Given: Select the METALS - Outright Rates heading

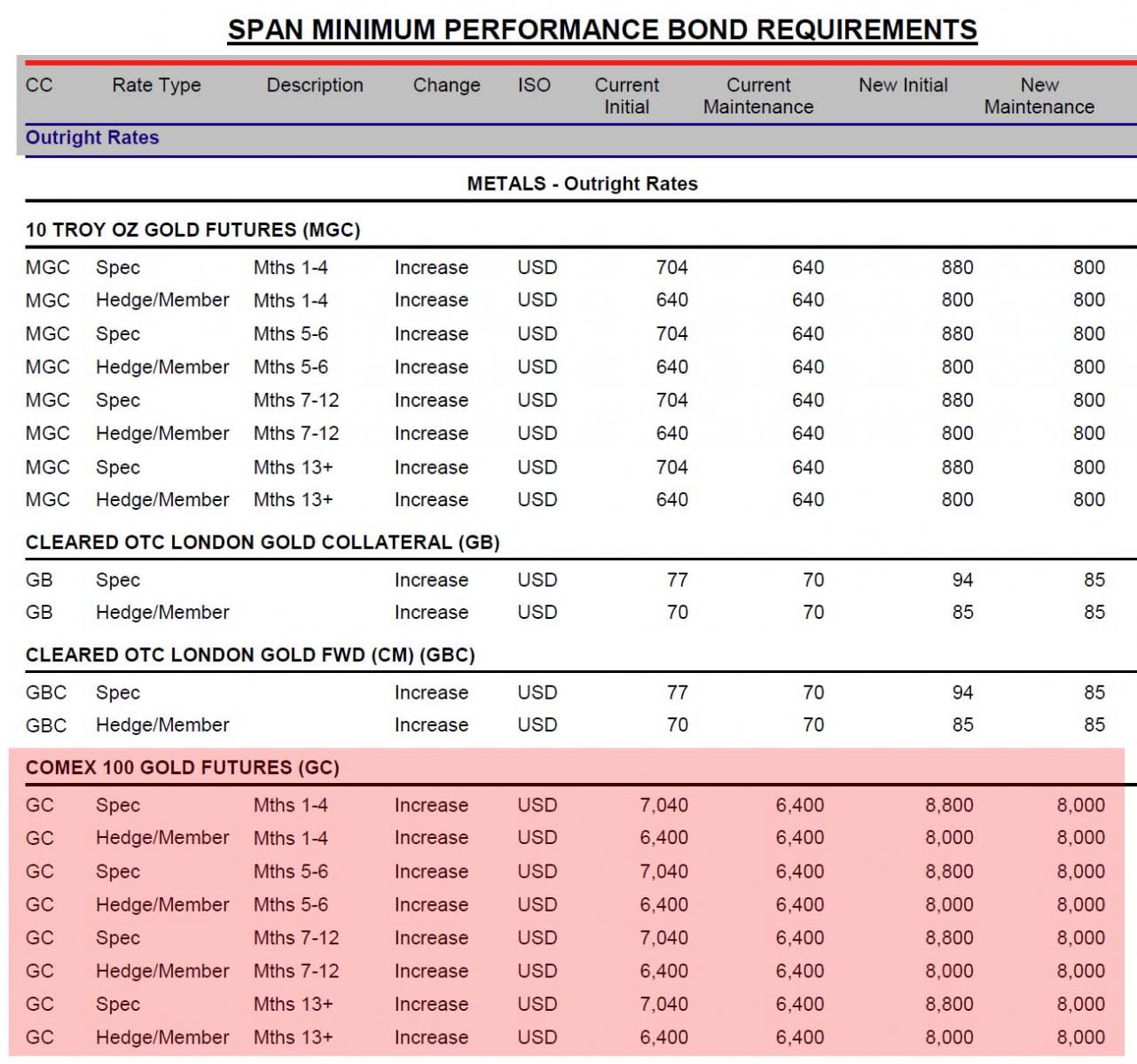Looking at the screenshot, I should 582,184.
